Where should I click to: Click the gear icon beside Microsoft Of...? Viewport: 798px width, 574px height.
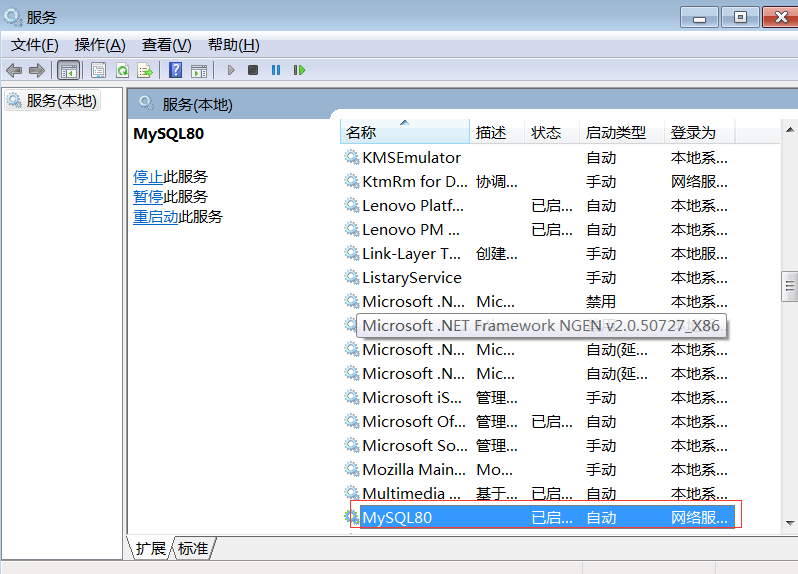351,421
